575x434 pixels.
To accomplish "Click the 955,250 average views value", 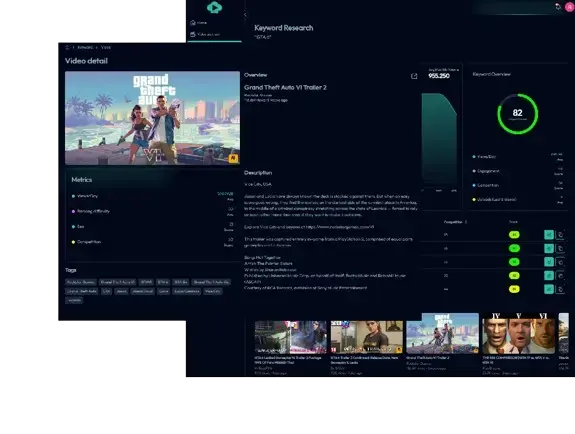I will tap(439, 76).
